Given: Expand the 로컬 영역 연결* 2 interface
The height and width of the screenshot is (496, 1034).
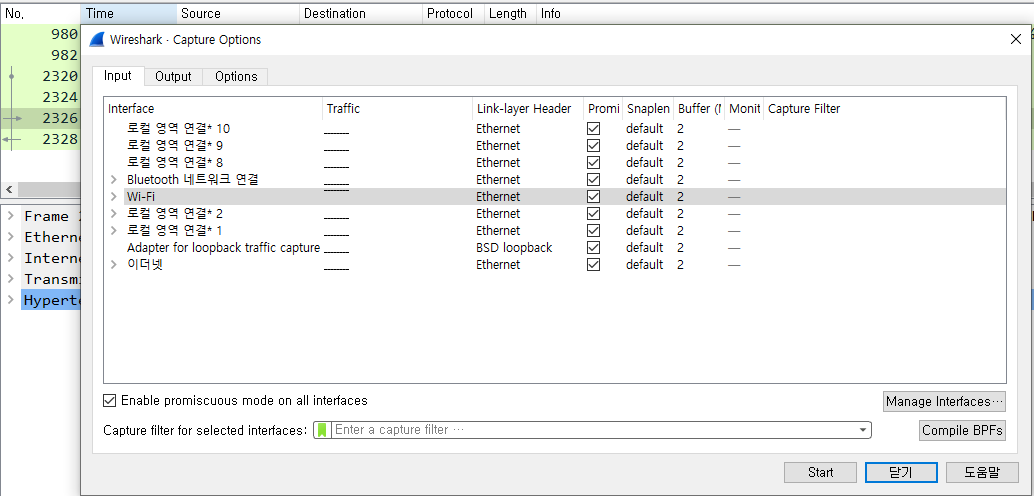Looking at the screenshot, I should tap(114, 214).
